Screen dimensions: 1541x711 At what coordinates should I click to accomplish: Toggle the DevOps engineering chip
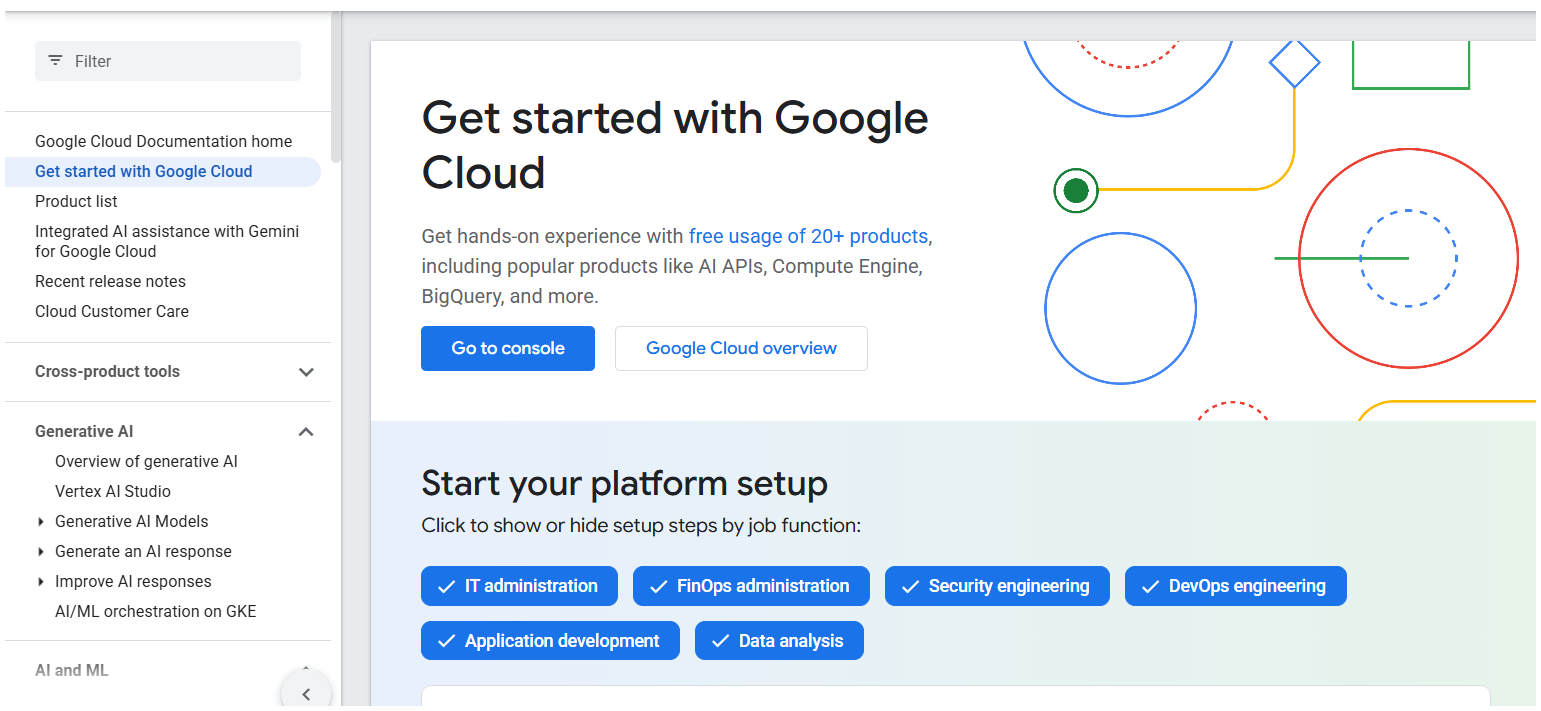1235,586
